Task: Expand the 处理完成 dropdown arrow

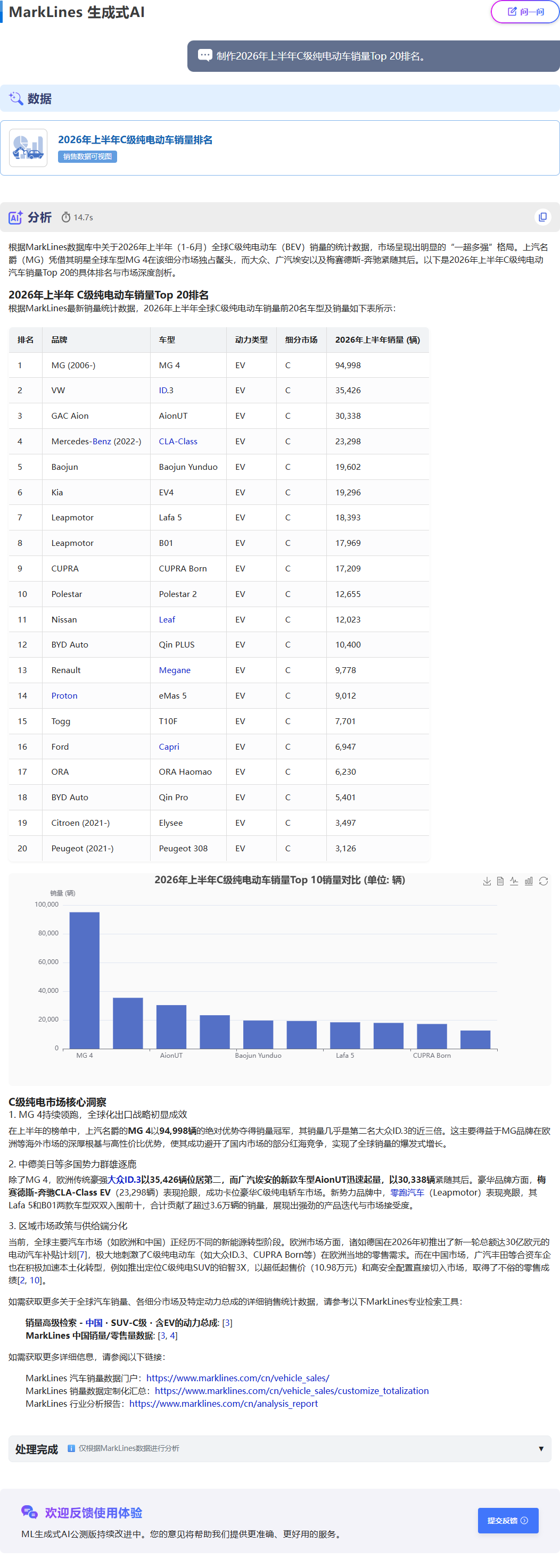Action: coord(541,1449)
